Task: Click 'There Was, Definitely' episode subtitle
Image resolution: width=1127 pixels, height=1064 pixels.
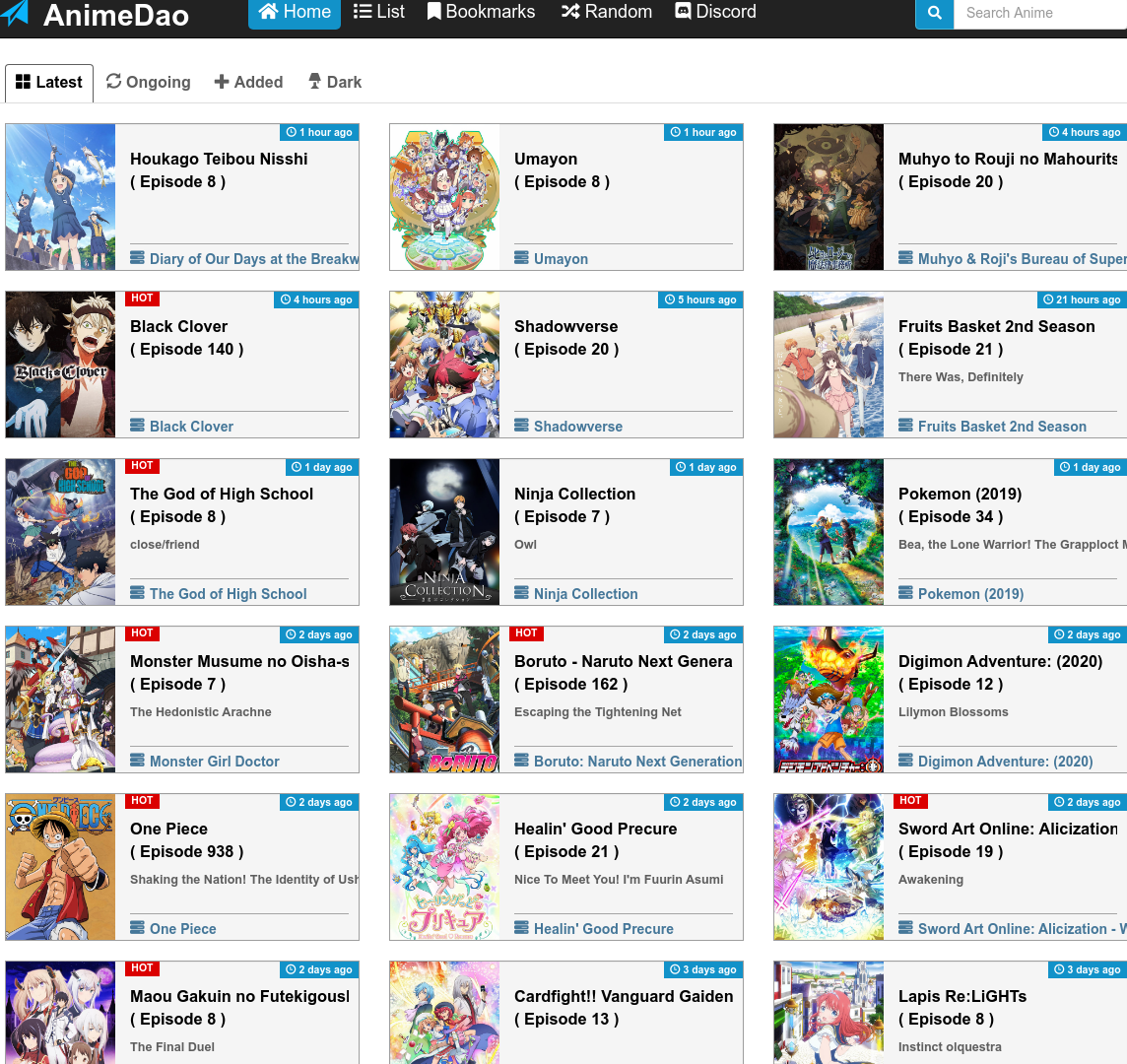Action: click(x=961, y=377)
